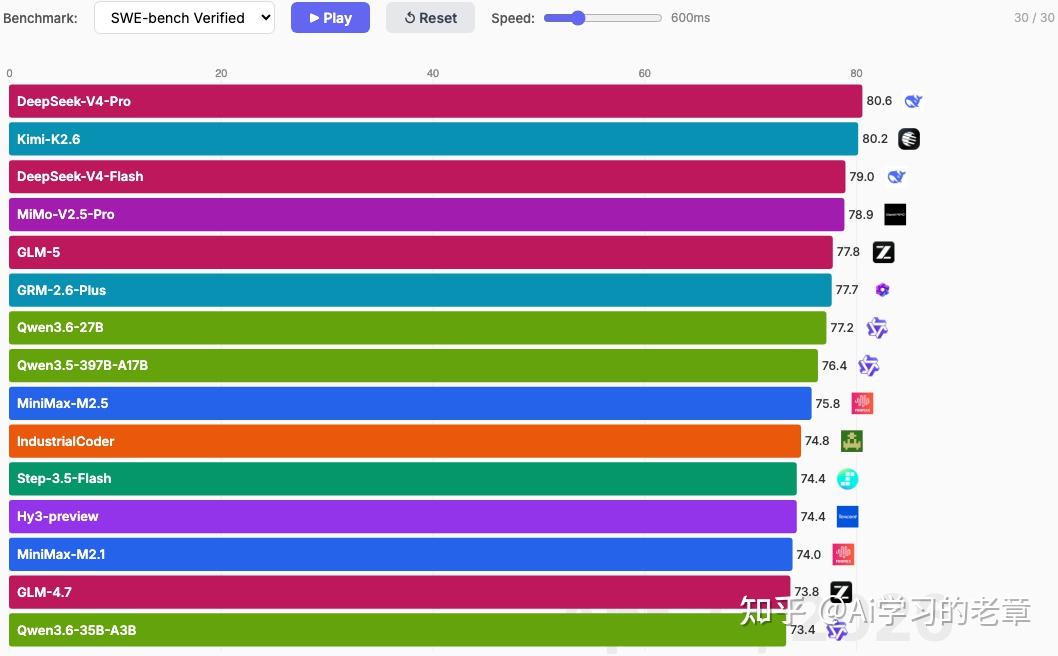This screenshot has height=656, width=1058.
Task: Click the GLM-5 Z logo icon
Action: coord(883,252)
